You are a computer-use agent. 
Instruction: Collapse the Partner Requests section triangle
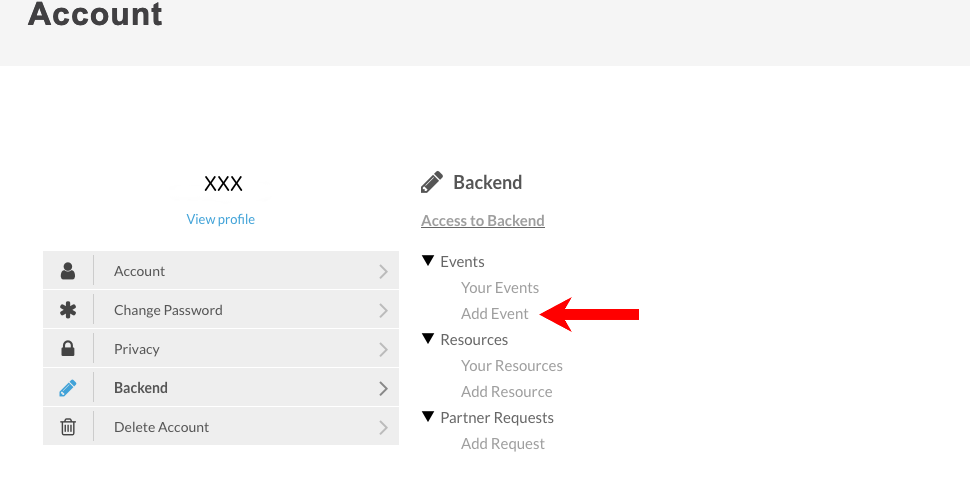[x=428, y=418]
